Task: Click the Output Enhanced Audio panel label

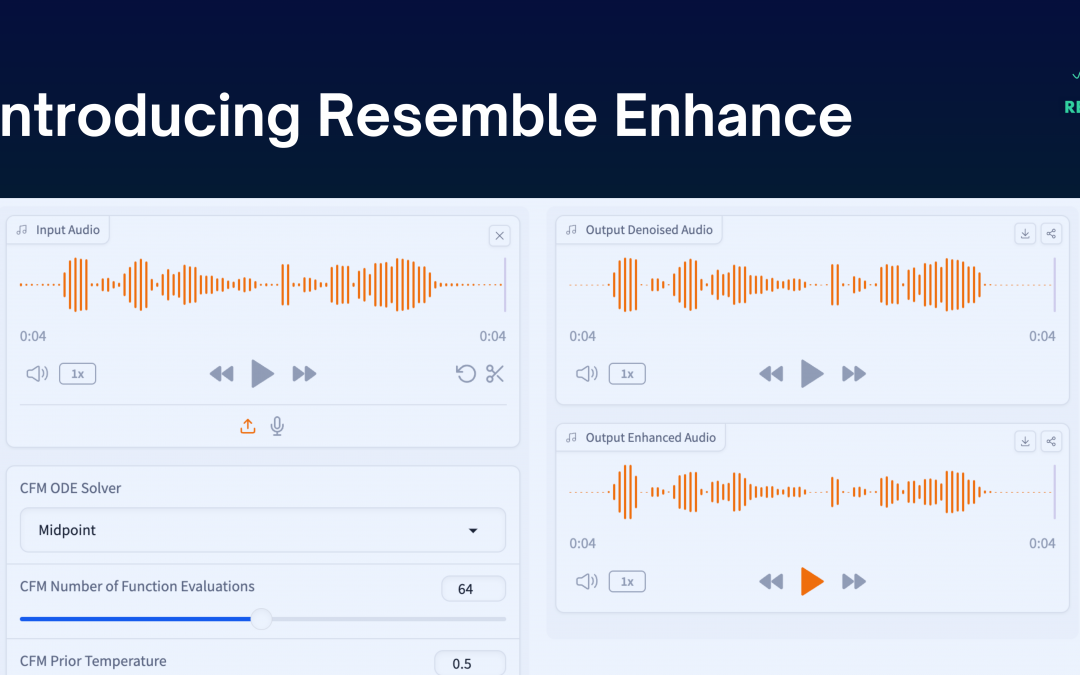Action: [x=650, y=437]
